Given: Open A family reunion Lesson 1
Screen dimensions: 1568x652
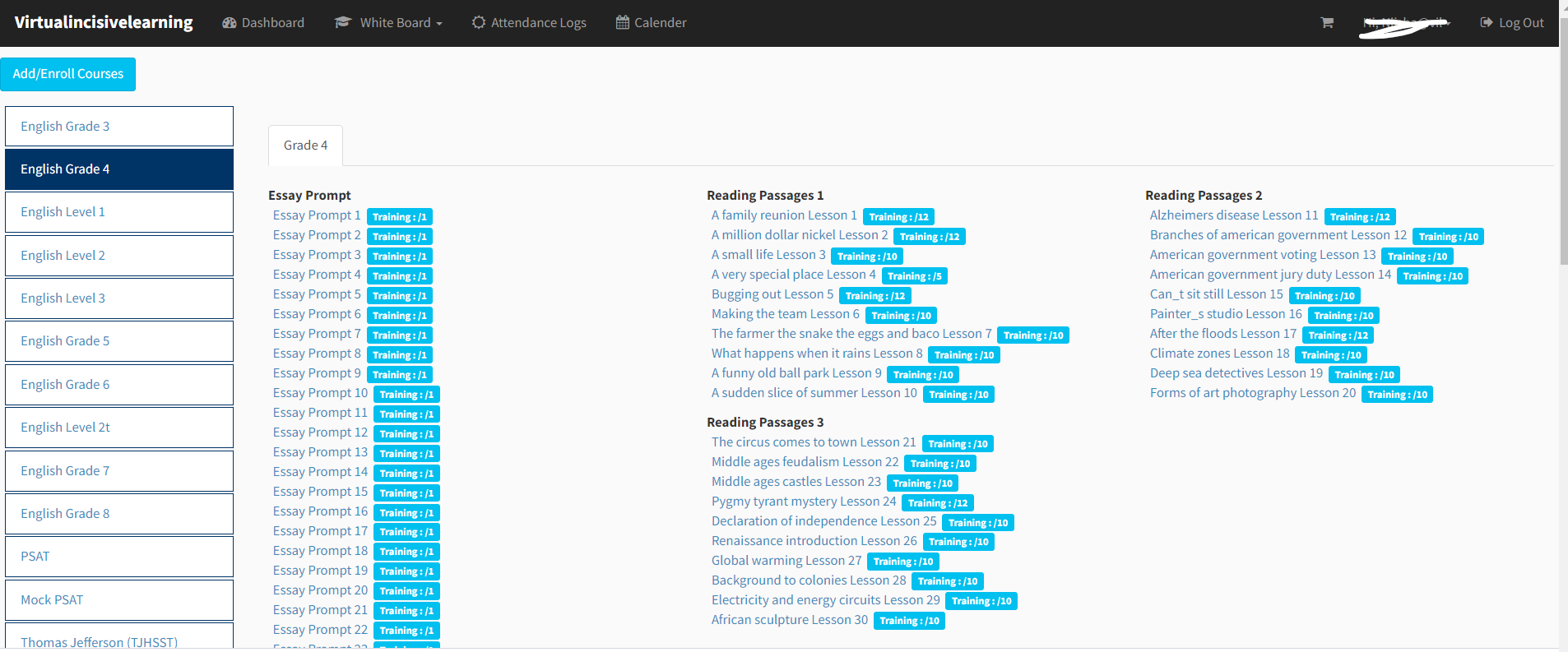Looking at the screenshot, I should coord(784,215).
